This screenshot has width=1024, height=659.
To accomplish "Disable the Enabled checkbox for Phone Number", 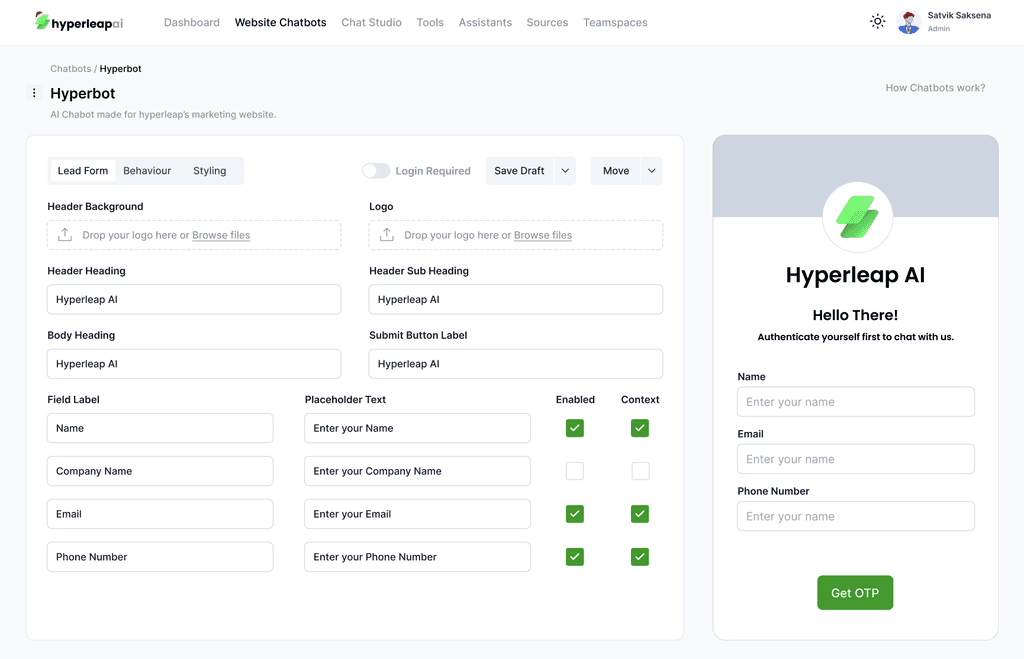I will (574, 556).
